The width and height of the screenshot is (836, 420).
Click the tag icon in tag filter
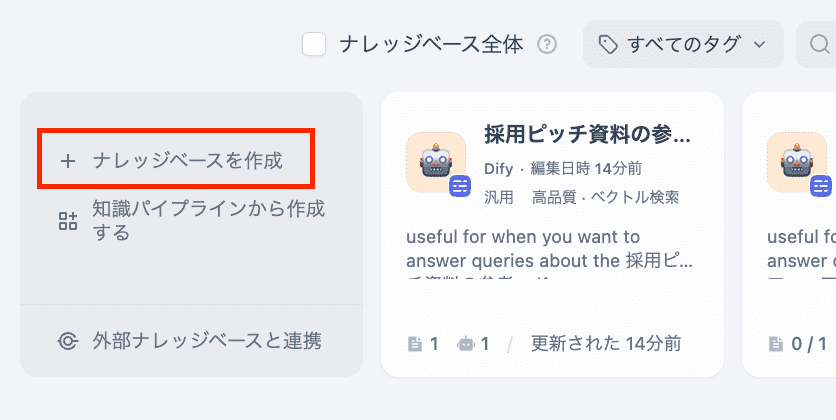tap(608, 44)
